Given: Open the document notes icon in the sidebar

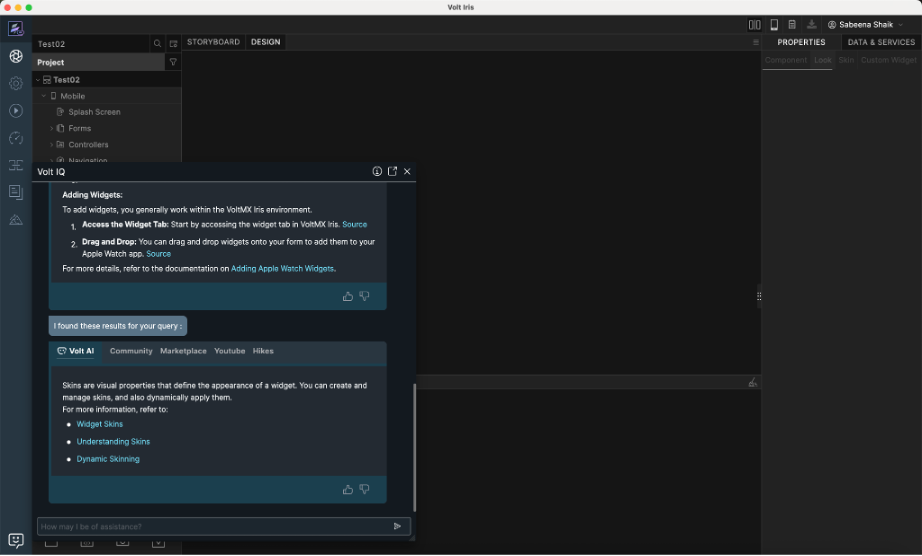Looking at the screenshot, I should (16, 192).
